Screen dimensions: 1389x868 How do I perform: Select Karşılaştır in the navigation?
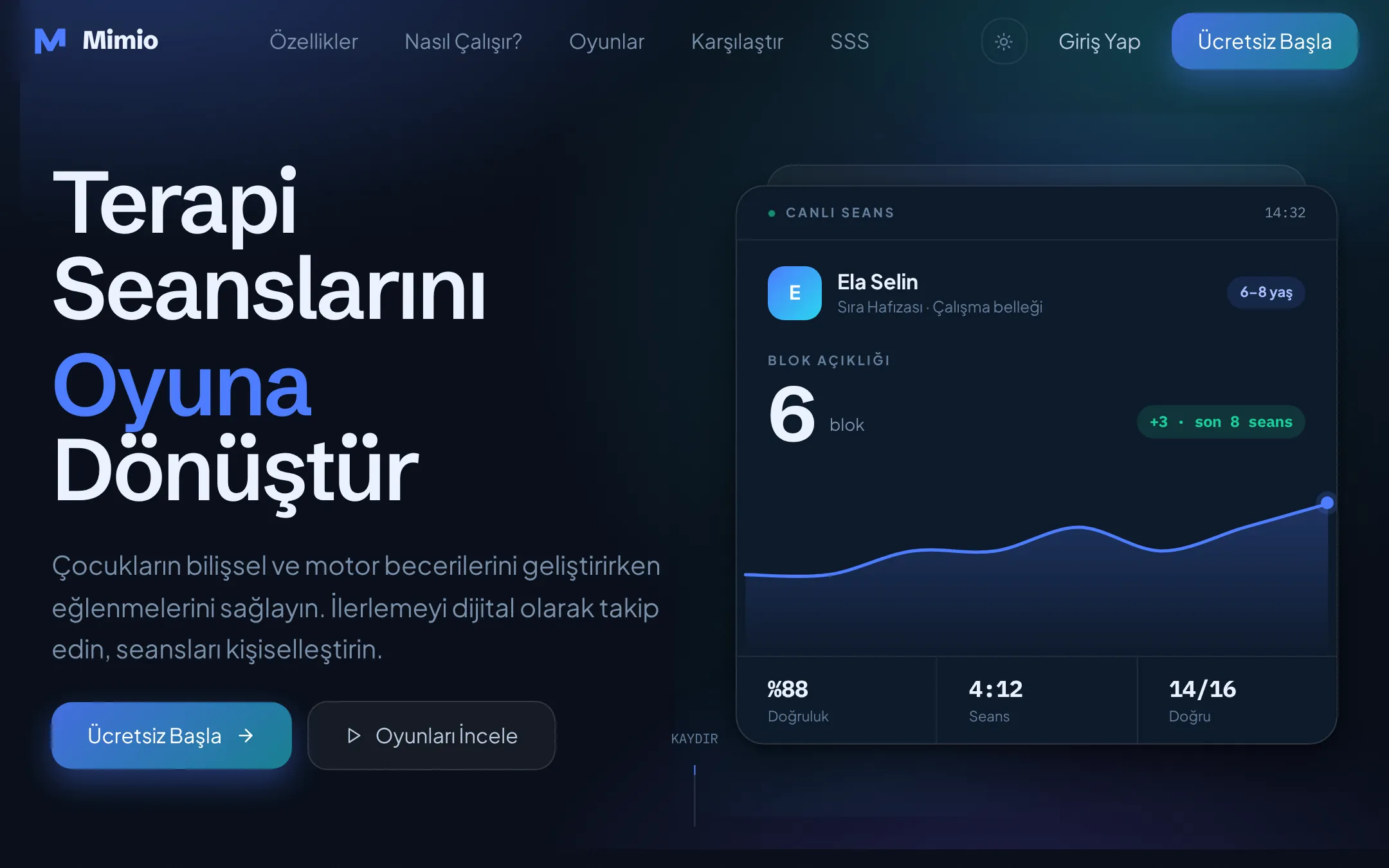(x=737, y=42)
